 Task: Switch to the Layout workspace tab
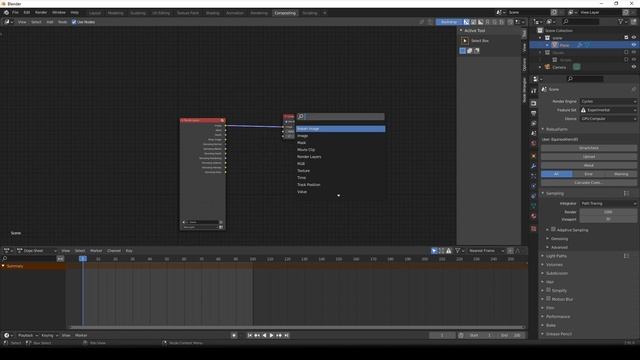[x=95, y=13]
